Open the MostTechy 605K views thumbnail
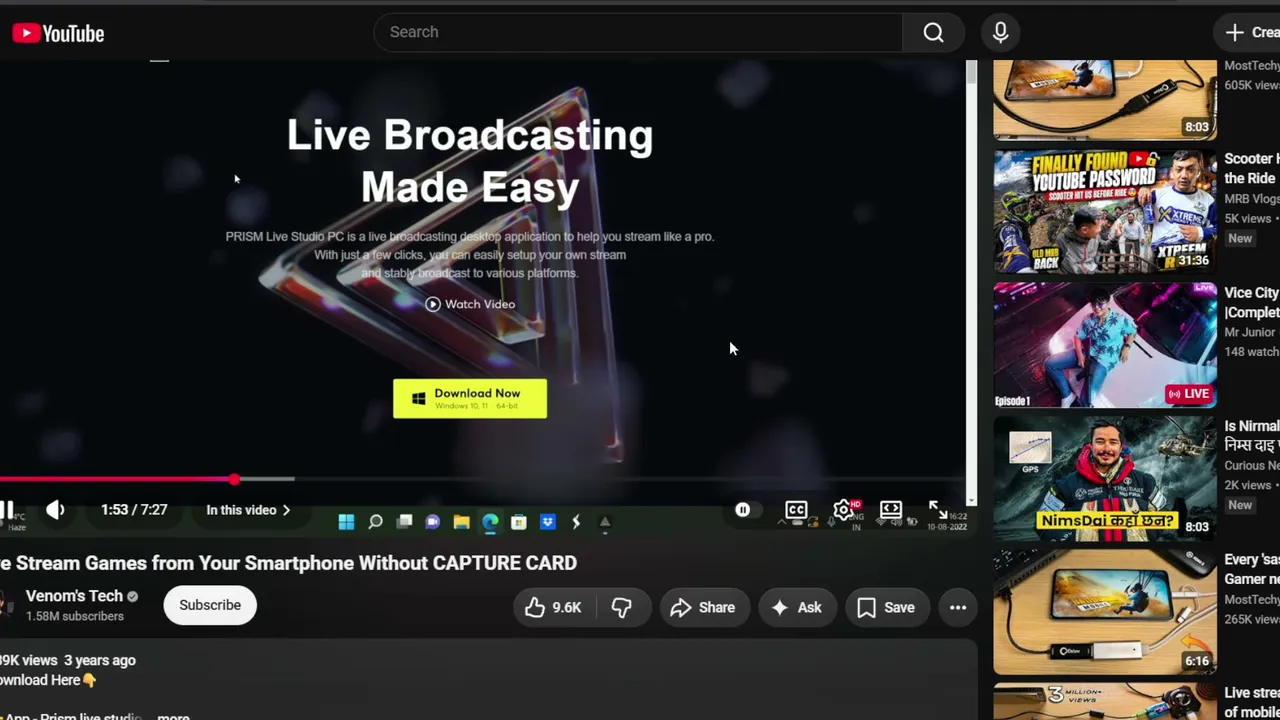1280x720 pixels. [1105, 99]
